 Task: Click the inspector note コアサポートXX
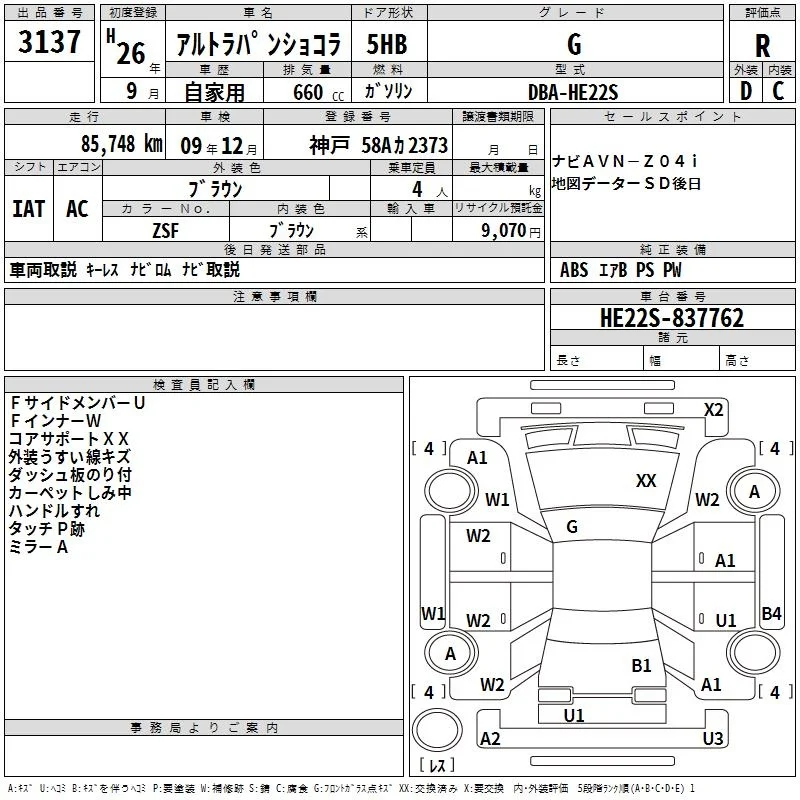pos(69,439)
